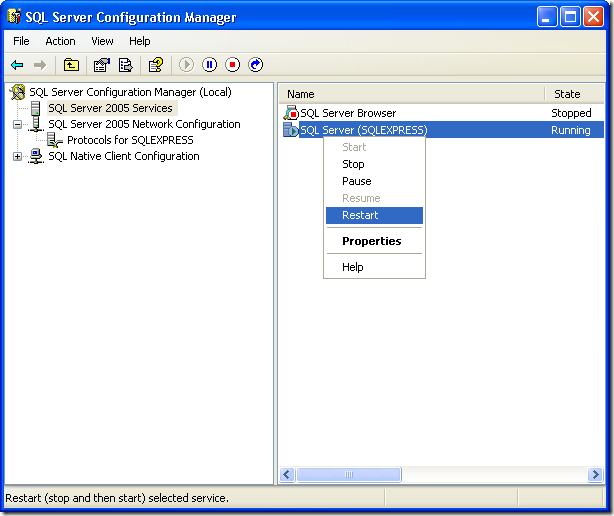
Task: Click the Forward arrow toolbar icon
Action: [x=40, y=65]
